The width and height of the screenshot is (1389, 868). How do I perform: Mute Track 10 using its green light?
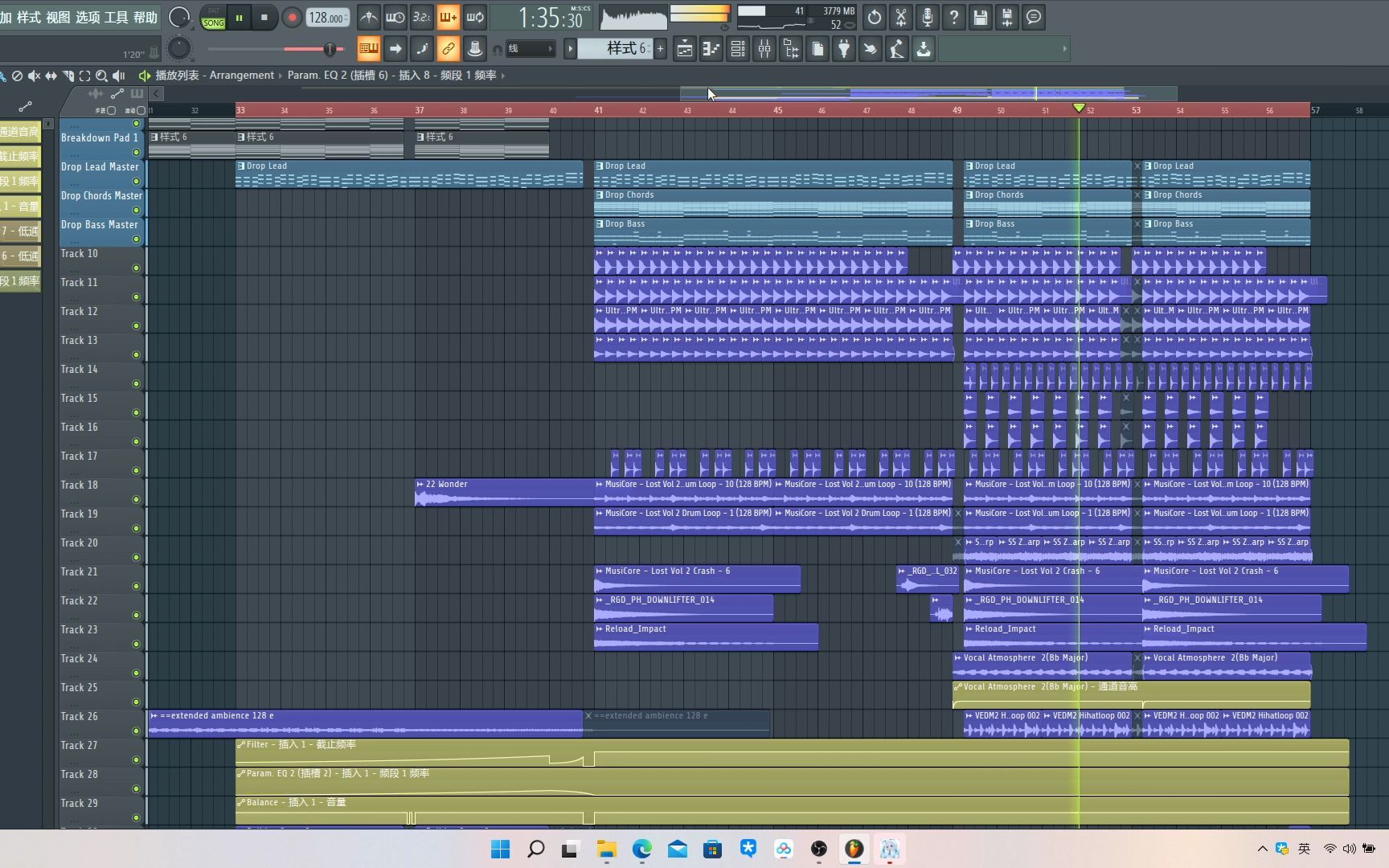point(136,268)
